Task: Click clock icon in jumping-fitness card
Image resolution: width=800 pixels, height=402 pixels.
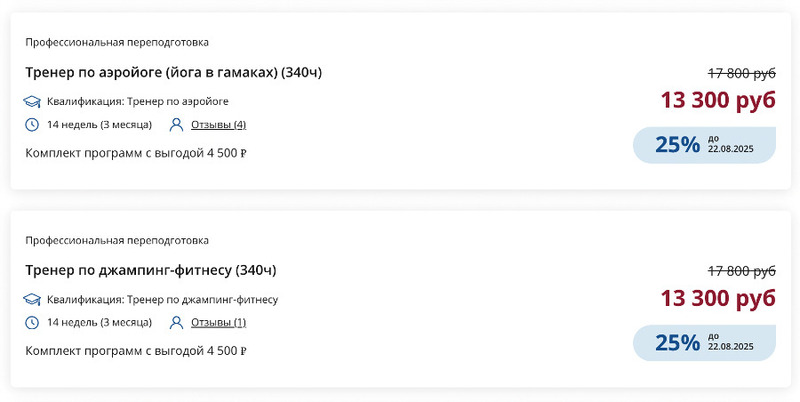Action: point(32,323)
